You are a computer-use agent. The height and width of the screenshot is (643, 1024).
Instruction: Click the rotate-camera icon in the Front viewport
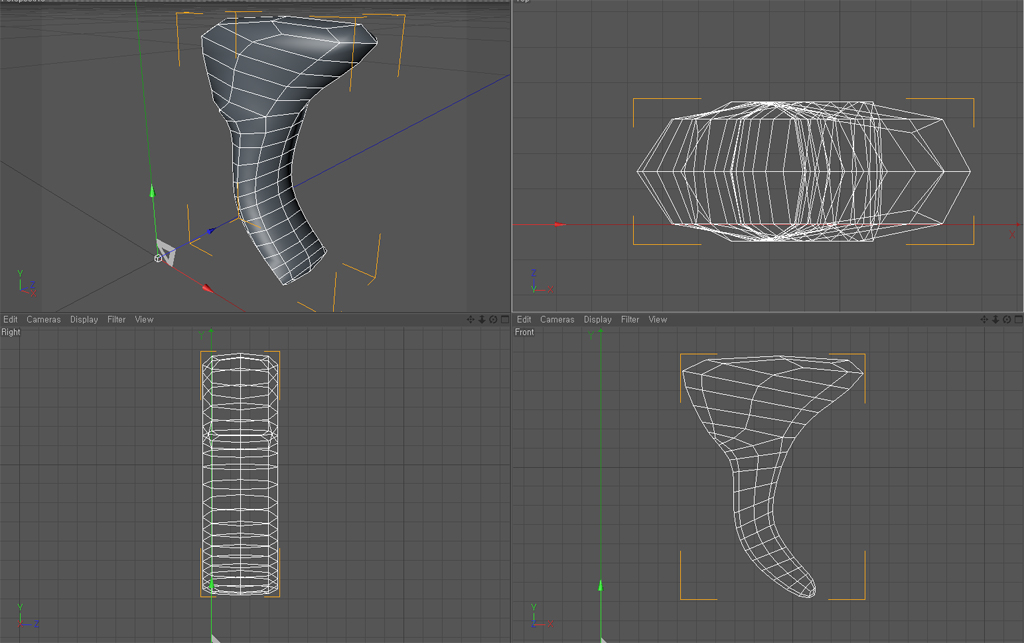coord(1007,319)
